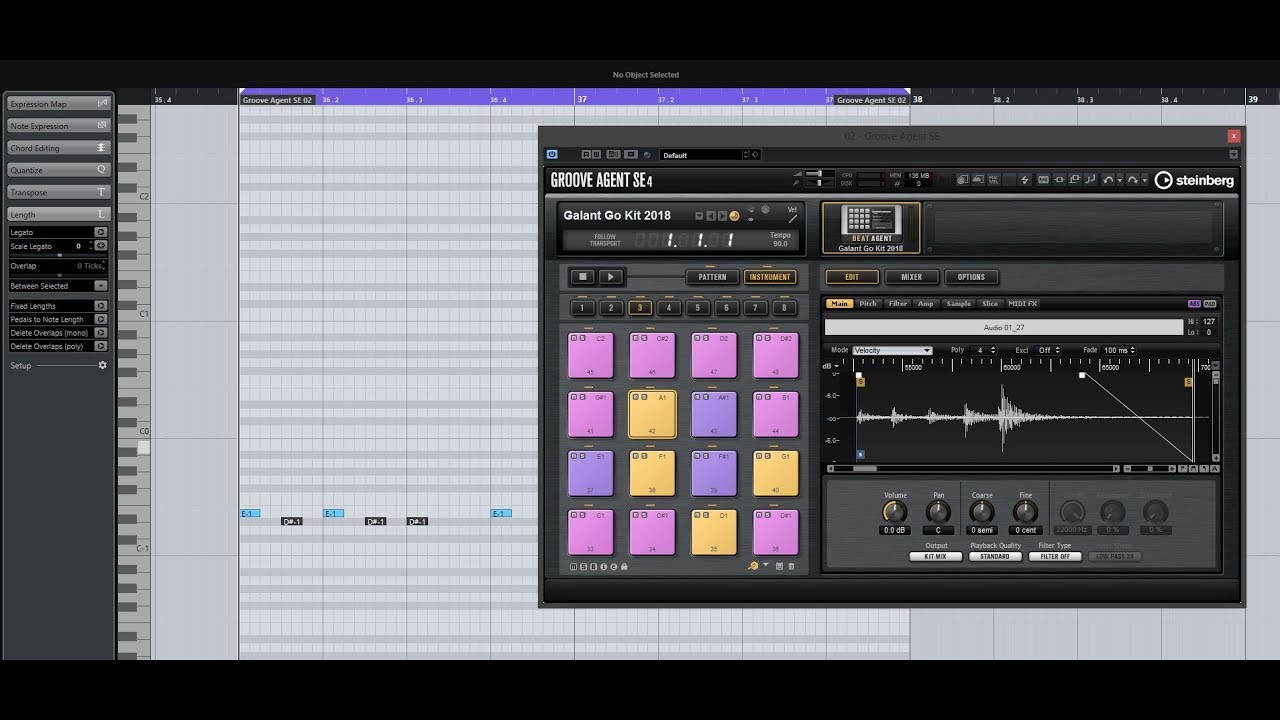Trigger the C2 pad 45
Image resolution: width=1280 pixels, height=720 pixels.
point(591,355)
